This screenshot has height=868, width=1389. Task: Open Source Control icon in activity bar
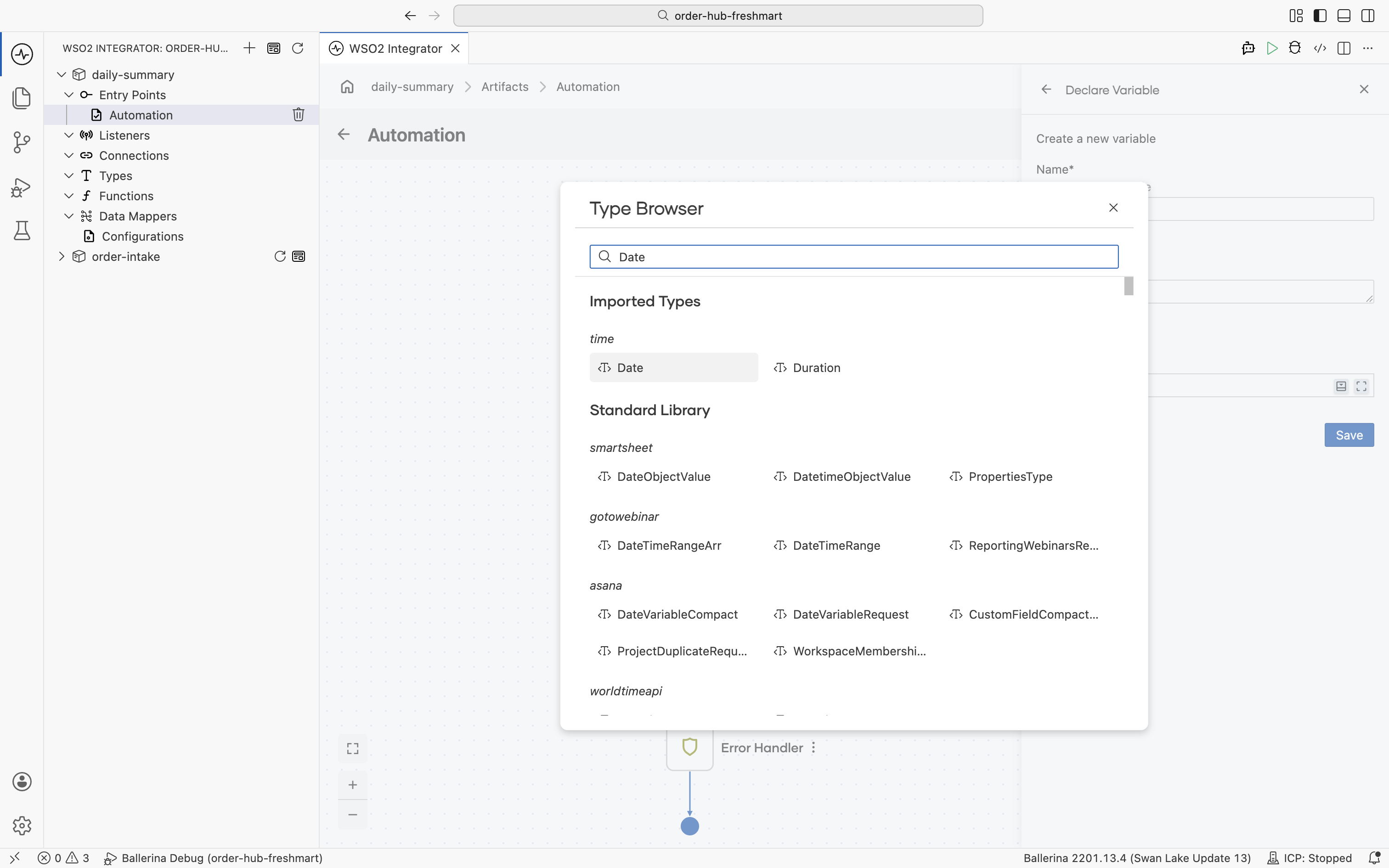click(22, 142)
